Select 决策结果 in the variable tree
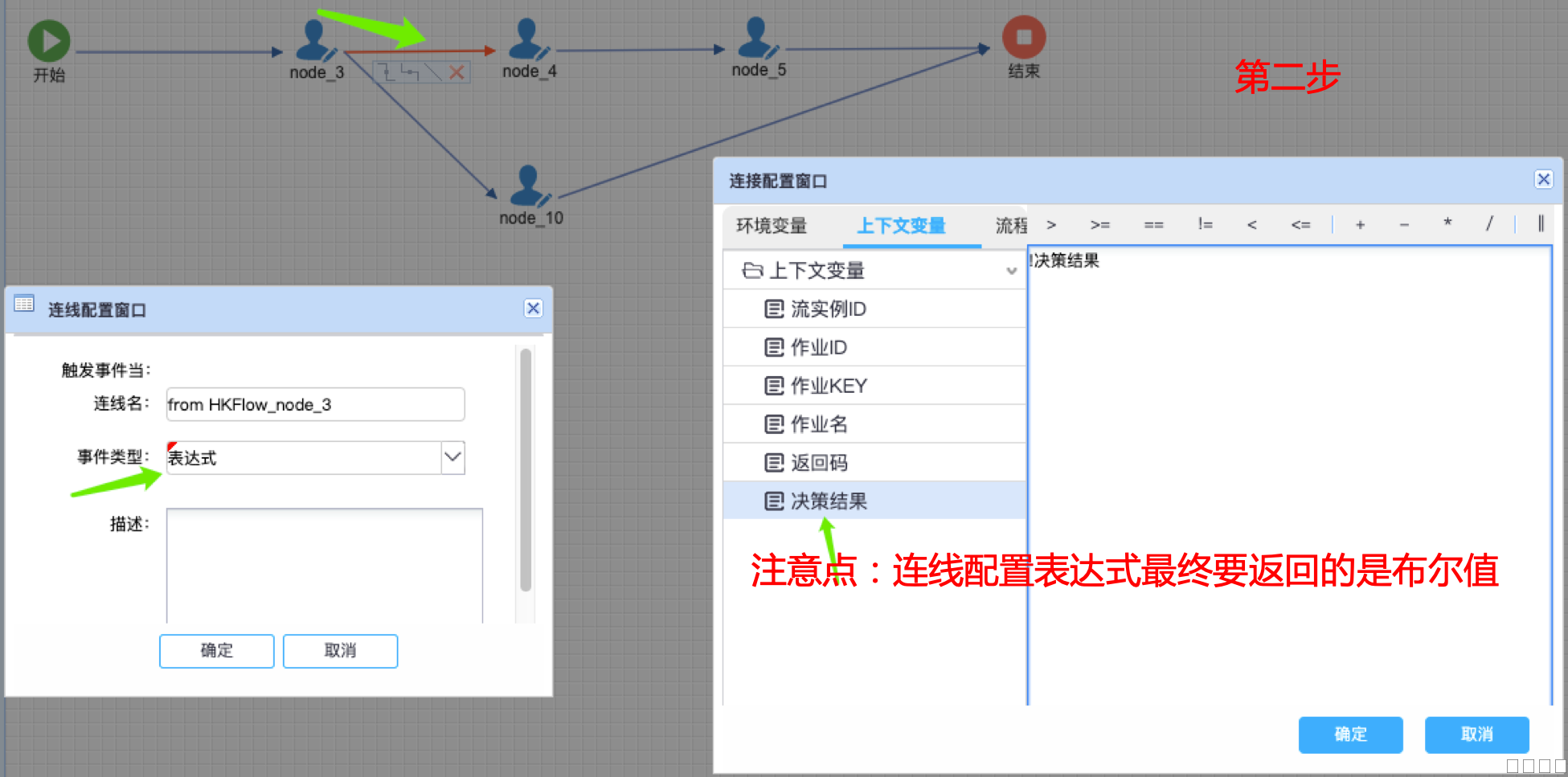Screen dimensions: 1568x777 829,501
